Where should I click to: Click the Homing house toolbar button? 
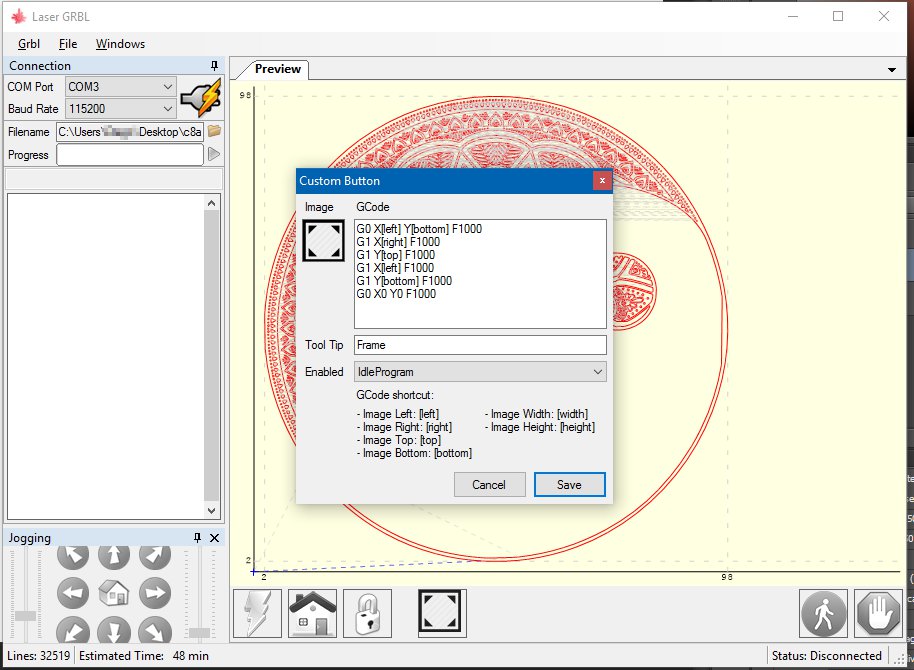coord(312,613)
